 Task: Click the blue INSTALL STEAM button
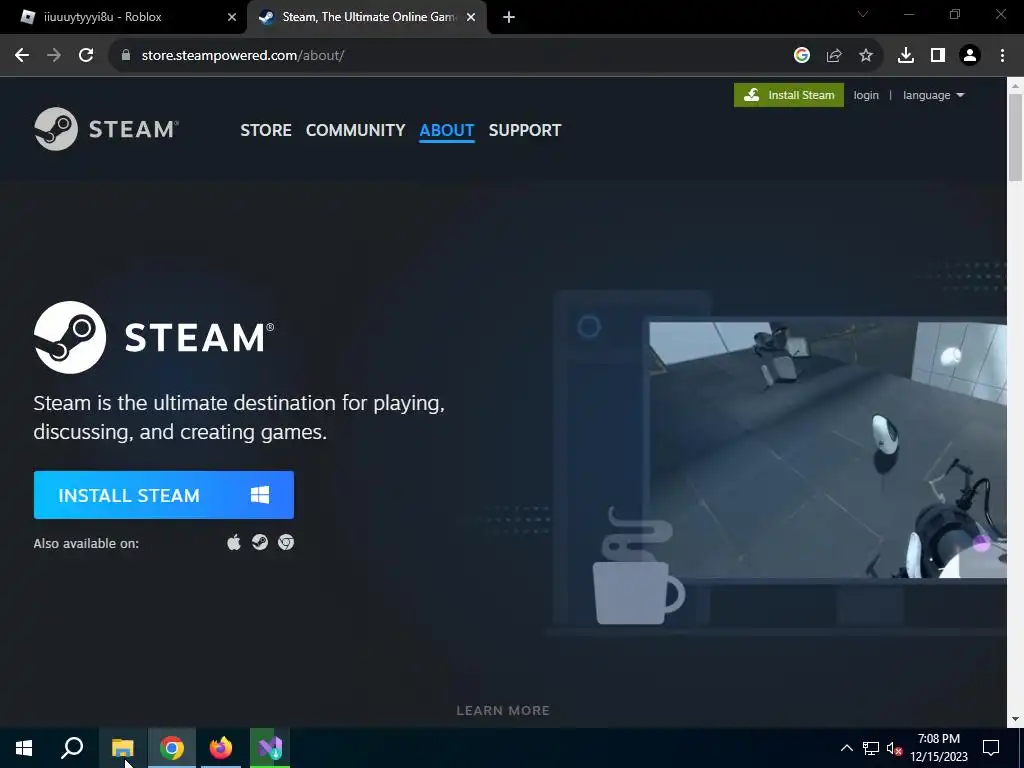(164, 495)
